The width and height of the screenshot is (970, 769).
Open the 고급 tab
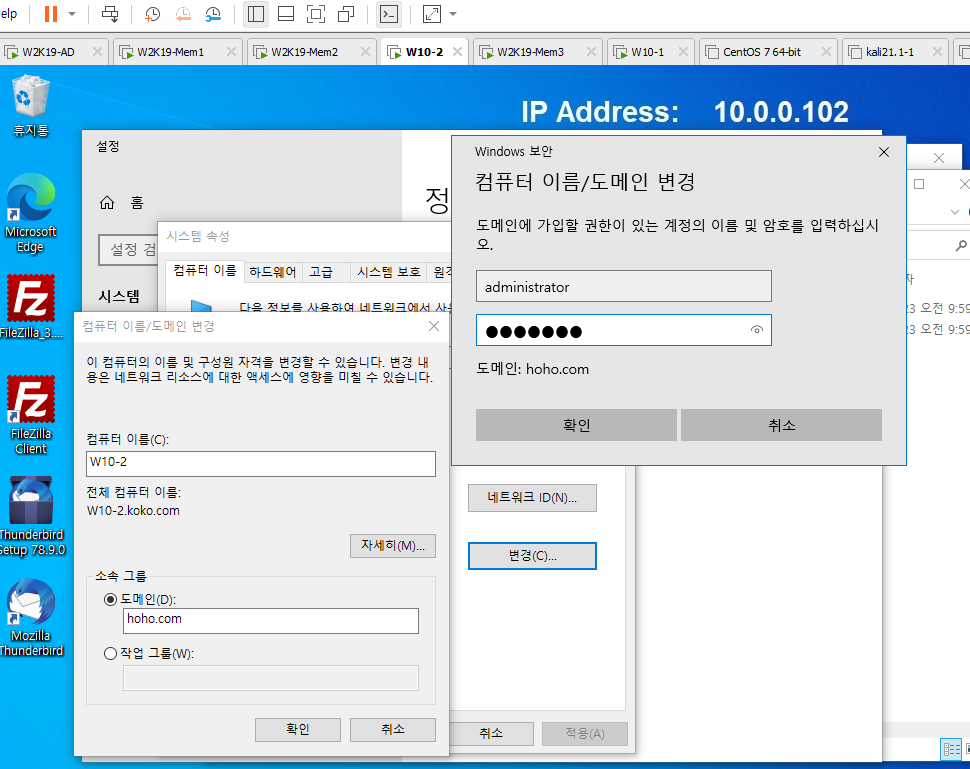coord(321,272)
